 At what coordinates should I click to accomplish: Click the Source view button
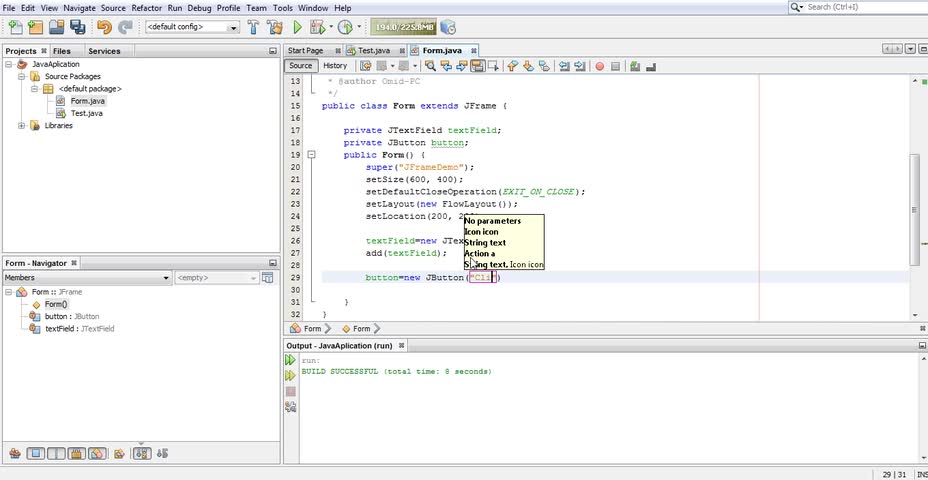point(301,66)
